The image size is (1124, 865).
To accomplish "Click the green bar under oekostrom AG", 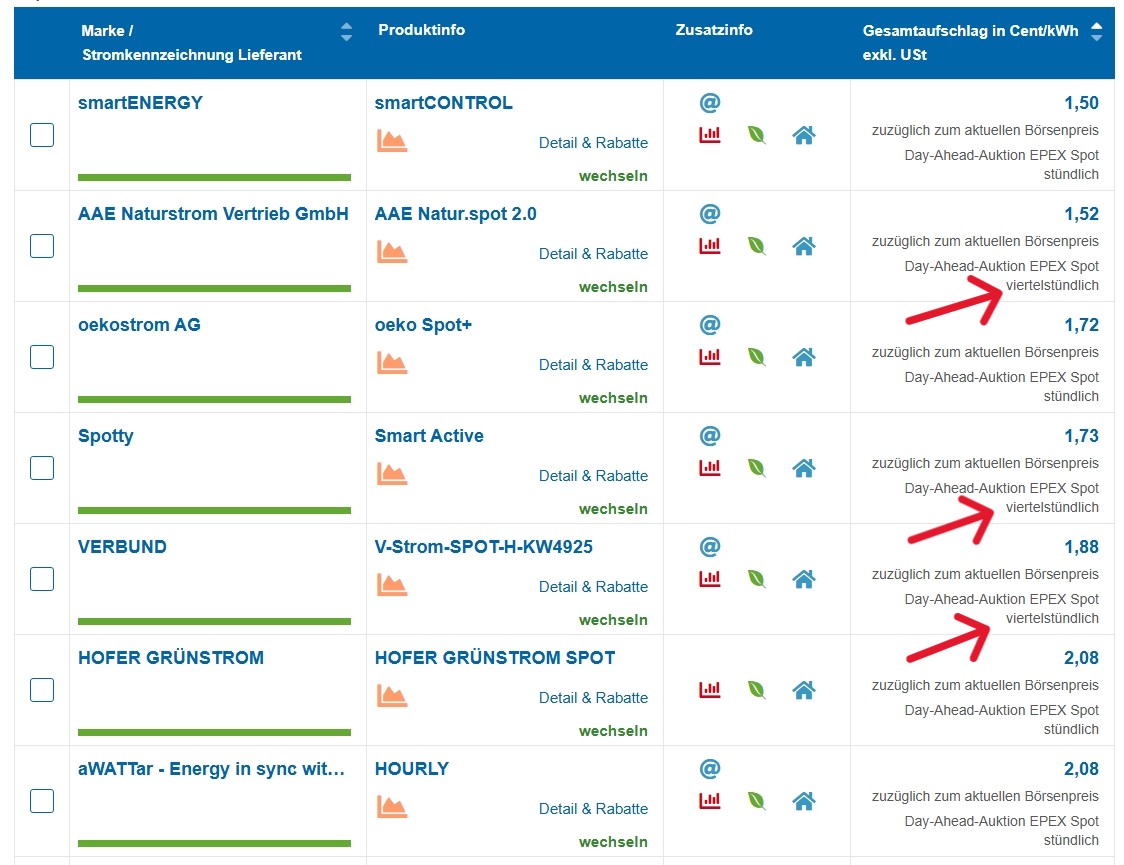I will tap(214, 399).
